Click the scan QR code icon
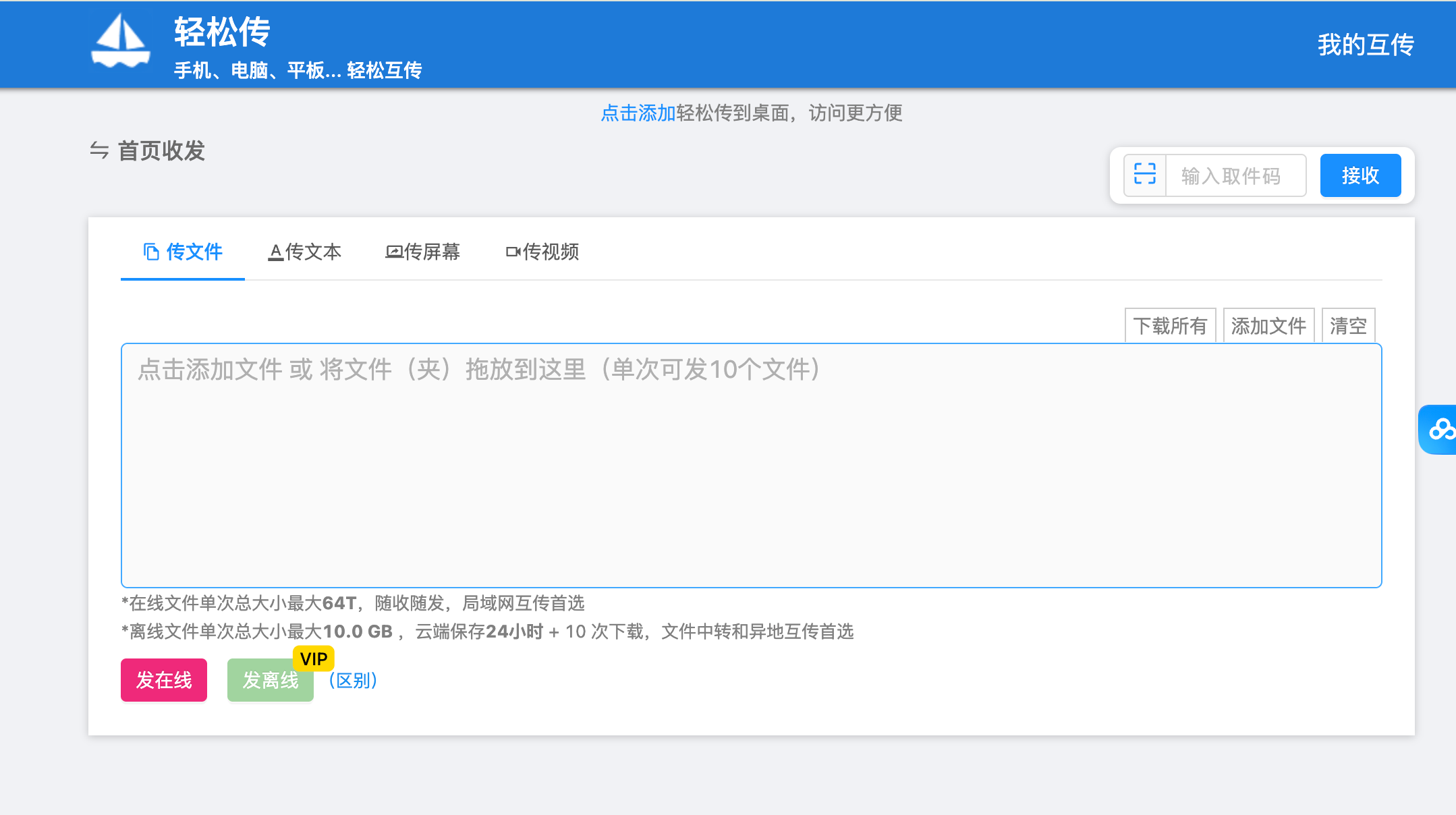 click(1144, 175)
